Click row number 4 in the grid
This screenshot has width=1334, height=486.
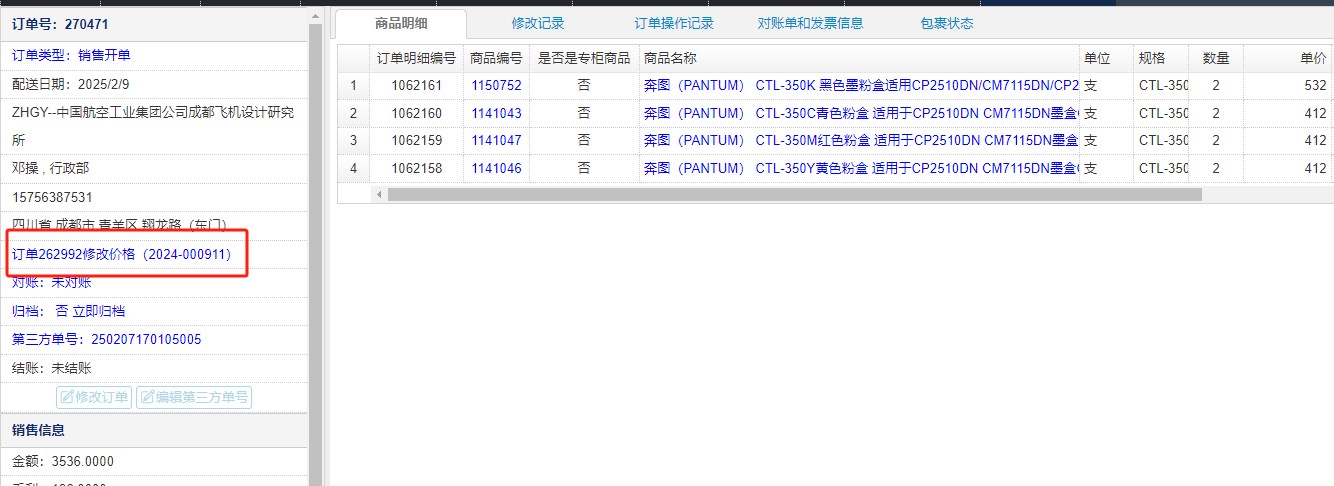click(x=353, y=169)
